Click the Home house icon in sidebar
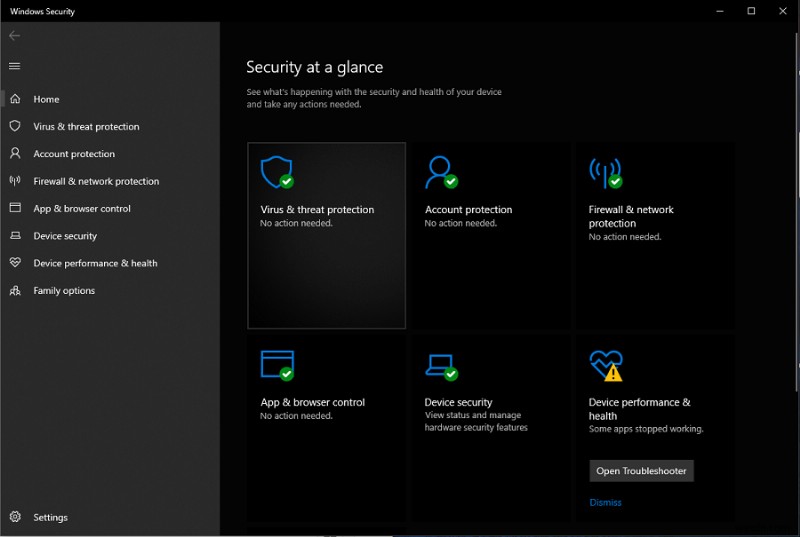Screen dimensions: 800x537 coord(15,98)
